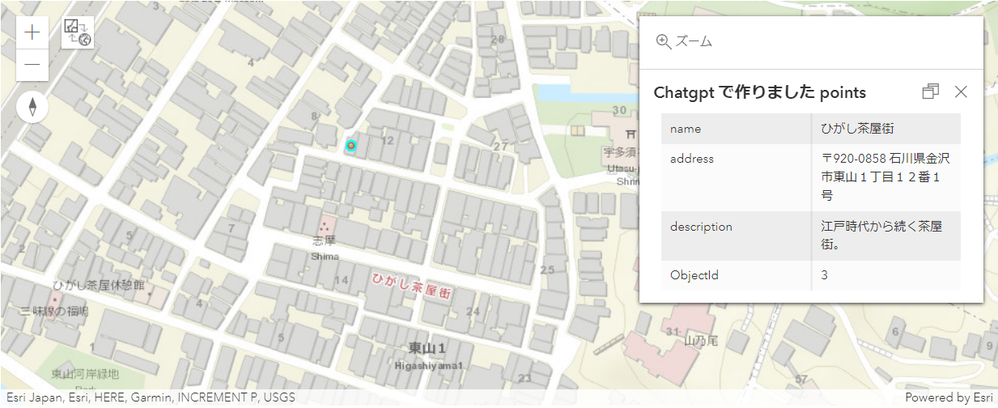Click the ズーム zoom-to action

[x=684, y=42]
